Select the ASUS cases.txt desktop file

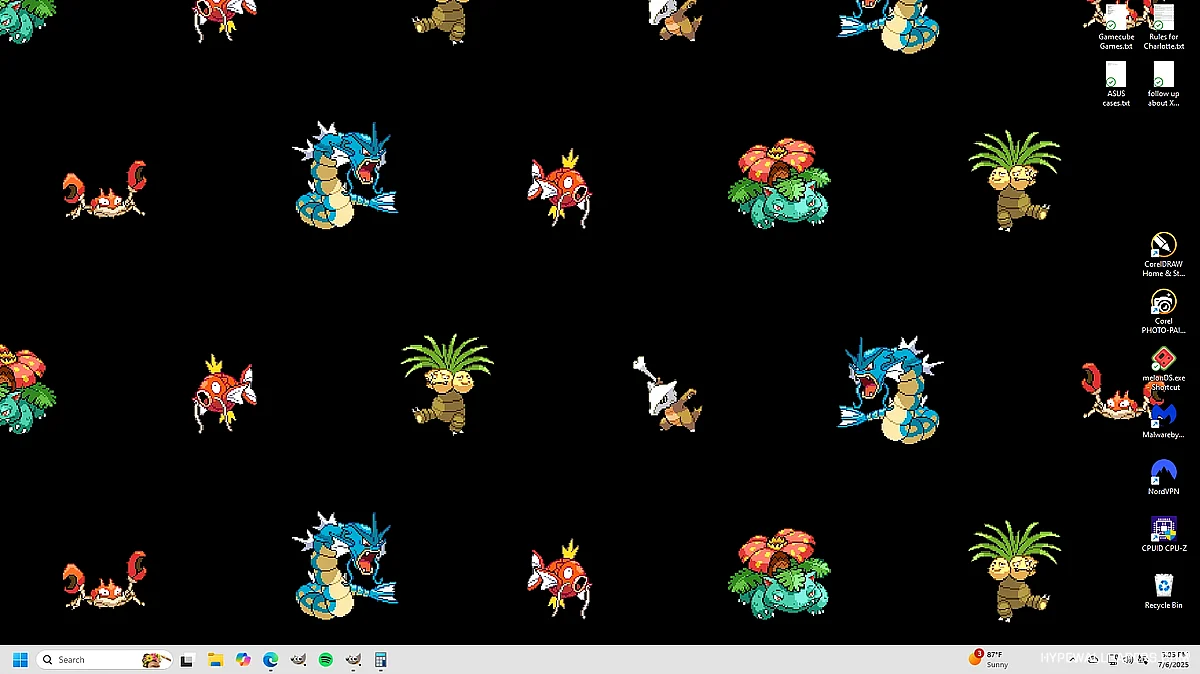(1116, 84)
